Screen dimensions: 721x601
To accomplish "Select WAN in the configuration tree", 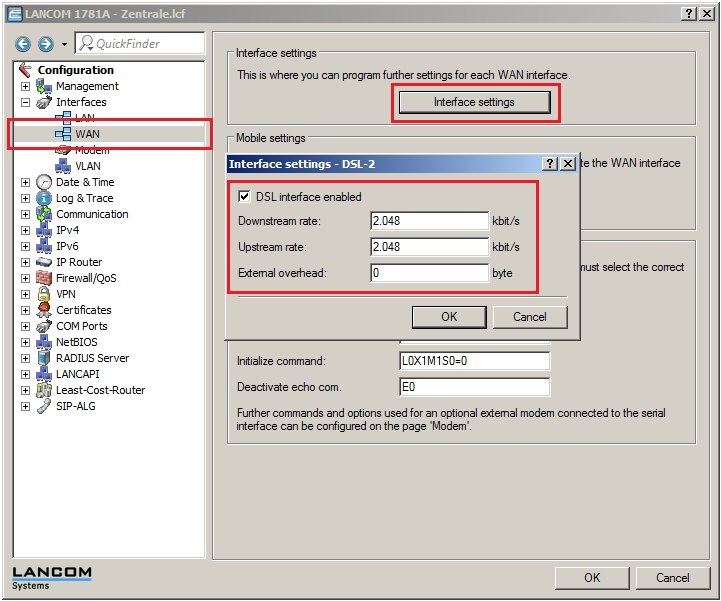I will 87,134.
